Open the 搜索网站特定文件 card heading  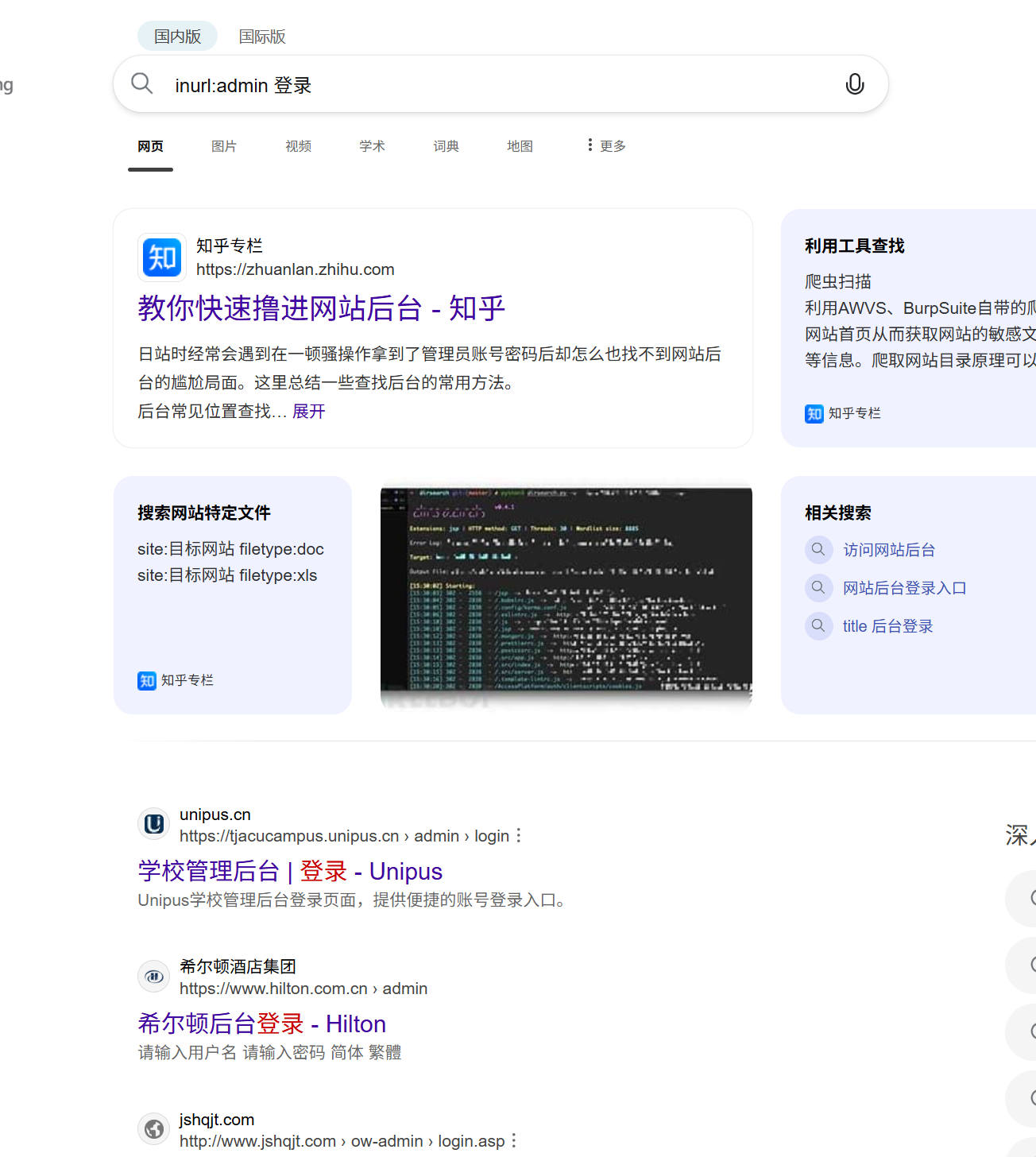[x=204, y=513]
